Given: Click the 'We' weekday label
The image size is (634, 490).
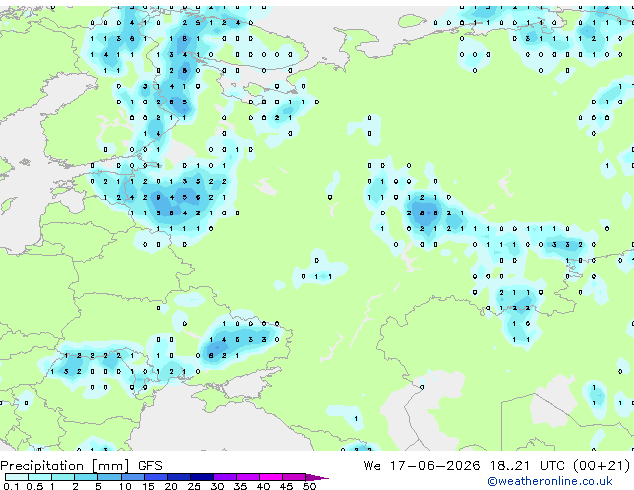Looking at the screenshot, I should point(372,466).
